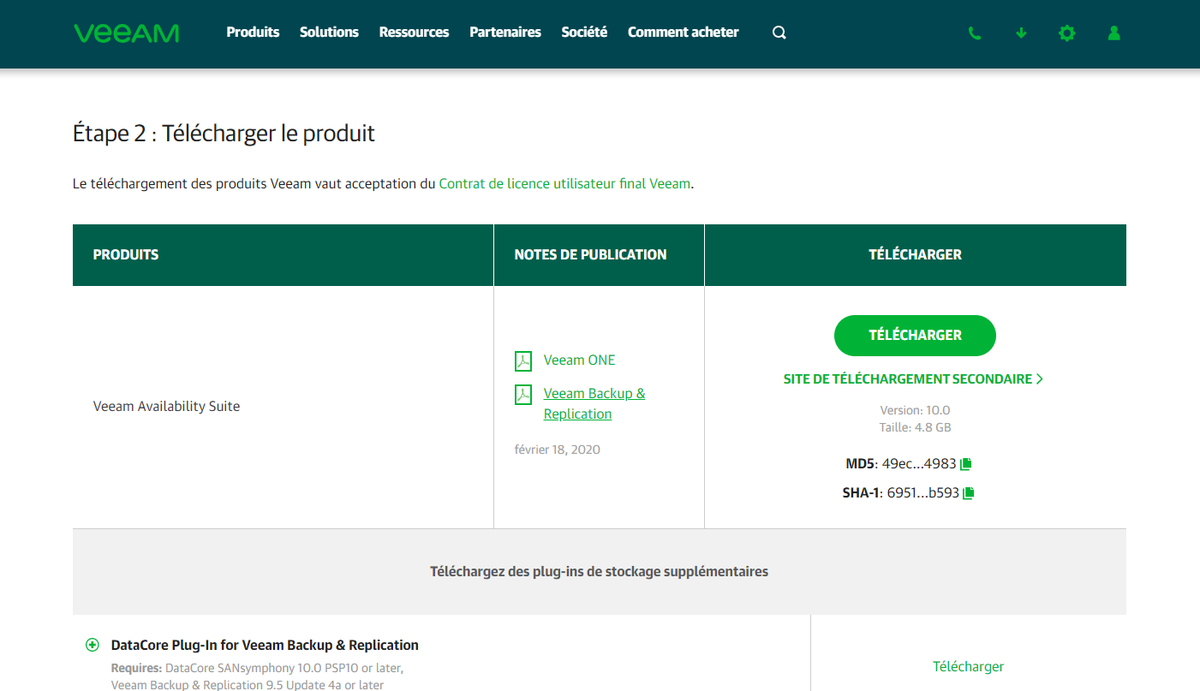The image size is (1200, 691).
Task: Copy the MD5 hash with copy icon
Action: pyautogui.click(x=966, y=464)
